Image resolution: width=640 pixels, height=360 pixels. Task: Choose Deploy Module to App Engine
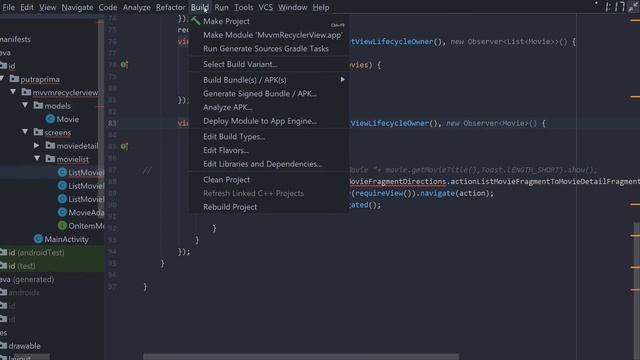[x=269, y=121]
